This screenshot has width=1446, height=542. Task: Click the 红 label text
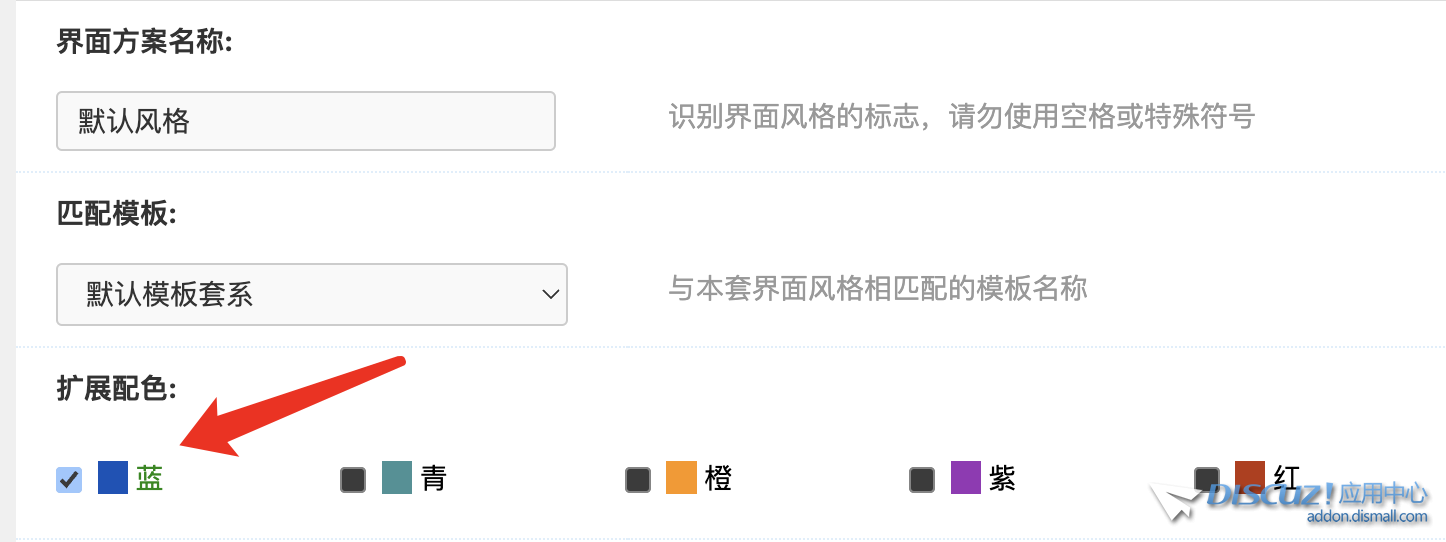point(1287,477)
